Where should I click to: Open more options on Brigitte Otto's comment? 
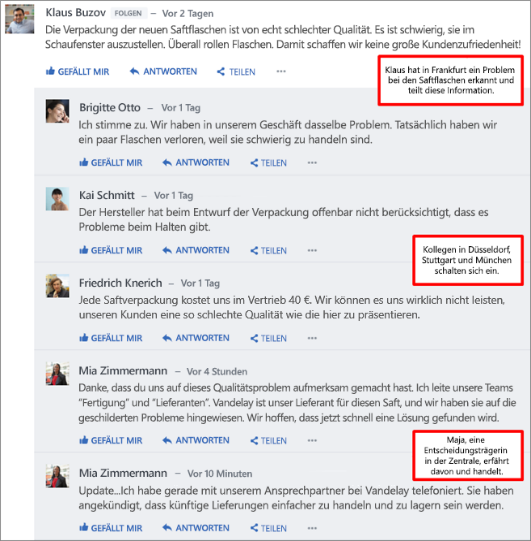(x=312, y=163)
